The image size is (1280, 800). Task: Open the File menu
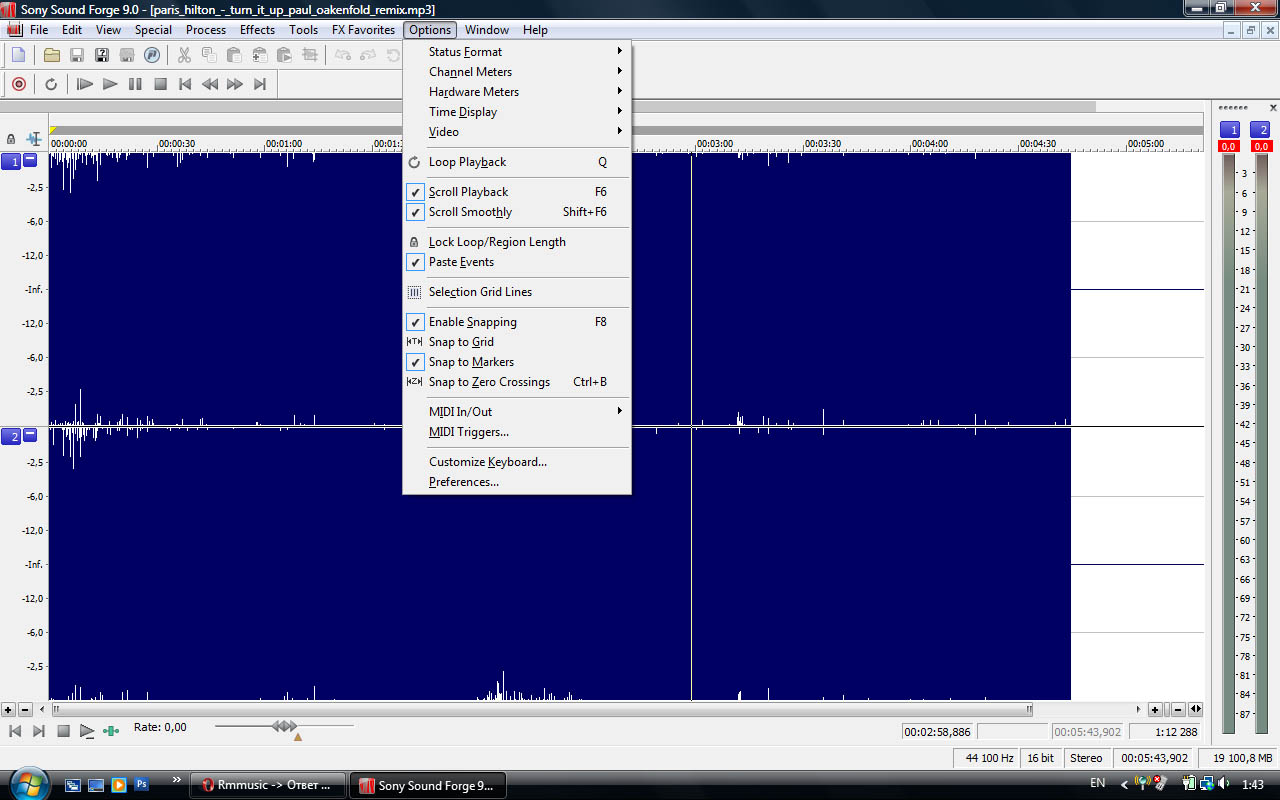click(x=39, y=30)
